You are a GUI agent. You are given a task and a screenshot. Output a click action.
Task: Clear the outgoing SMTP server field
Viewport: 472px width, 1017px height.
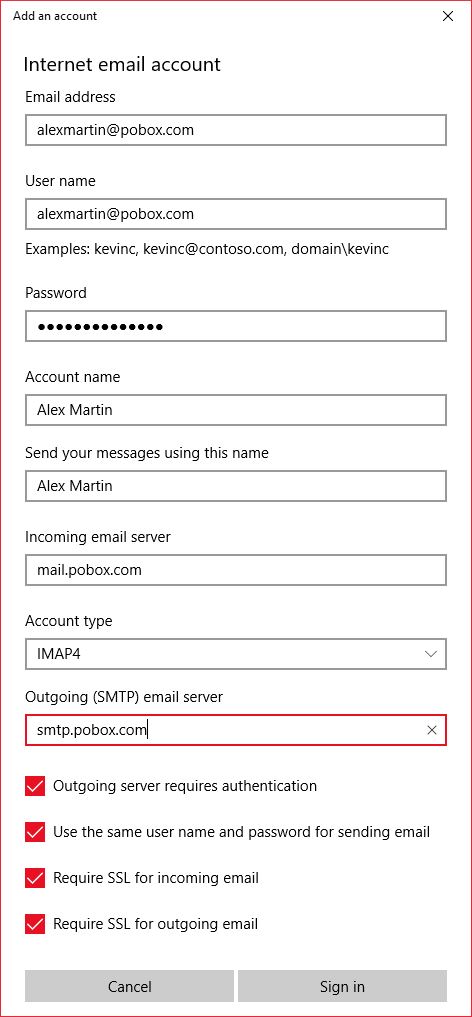click(x=432, y=730)
